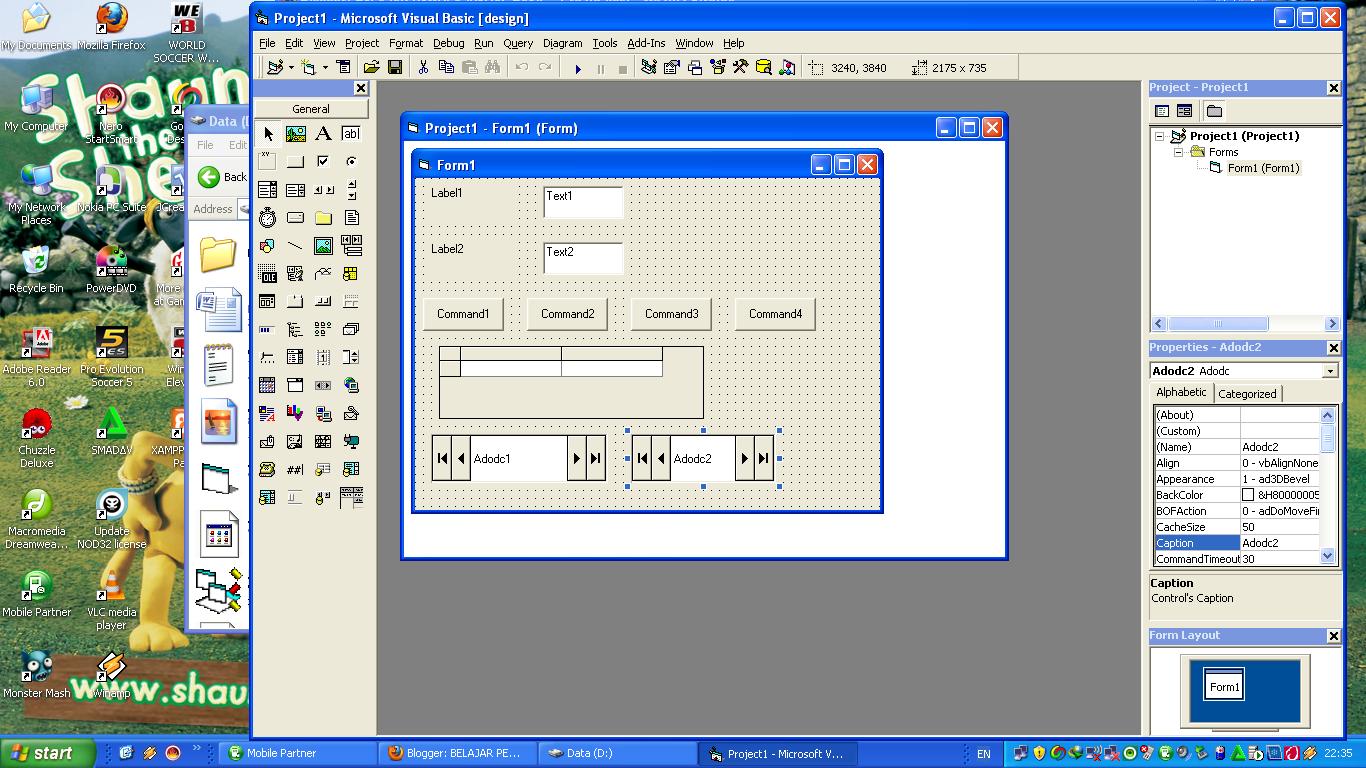
Task: Start the project with the Run button
Action: [578, 67]
